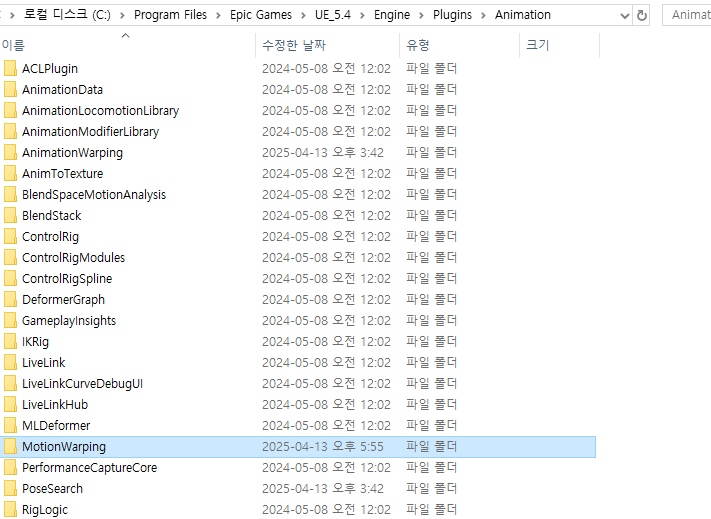Image resolution: width=711 pixels, height=519 pixels.
Task: Click PoseSearch's date 2025-04-13 오후 3:42
Action: pos(323,489)
